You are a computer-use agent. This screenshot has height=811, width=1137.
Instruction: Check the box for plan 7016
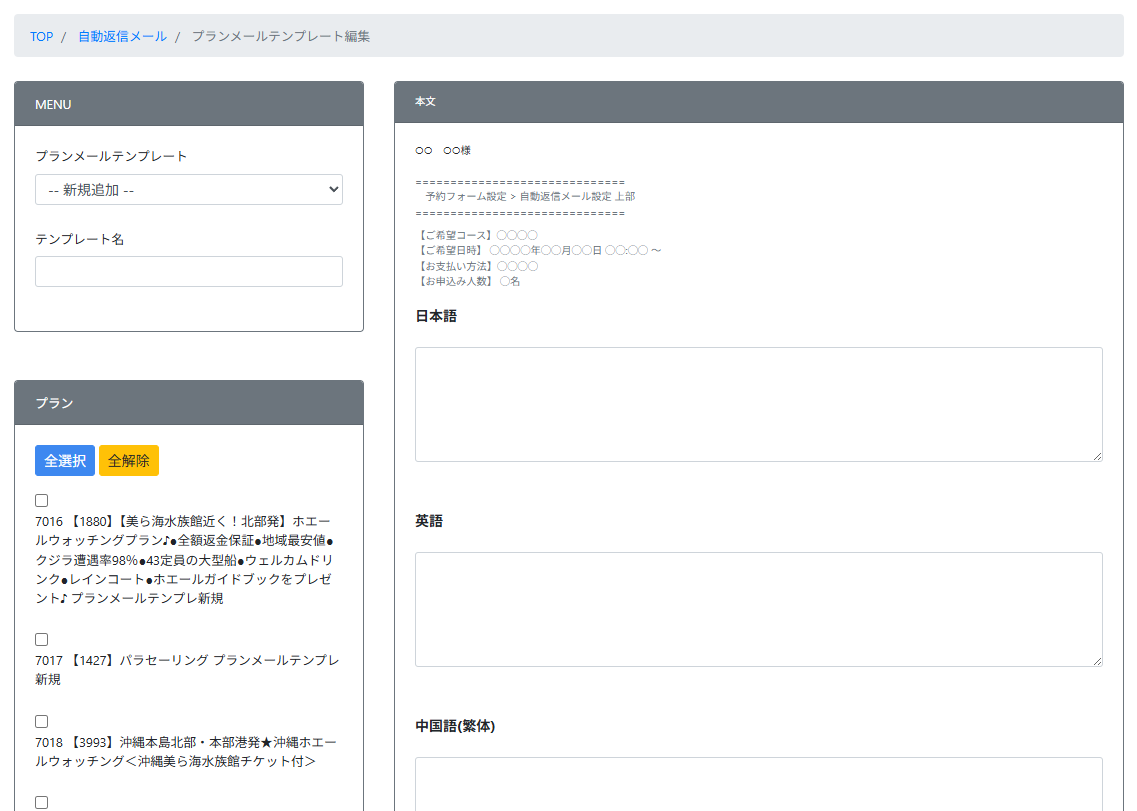[x=42, y=501]
